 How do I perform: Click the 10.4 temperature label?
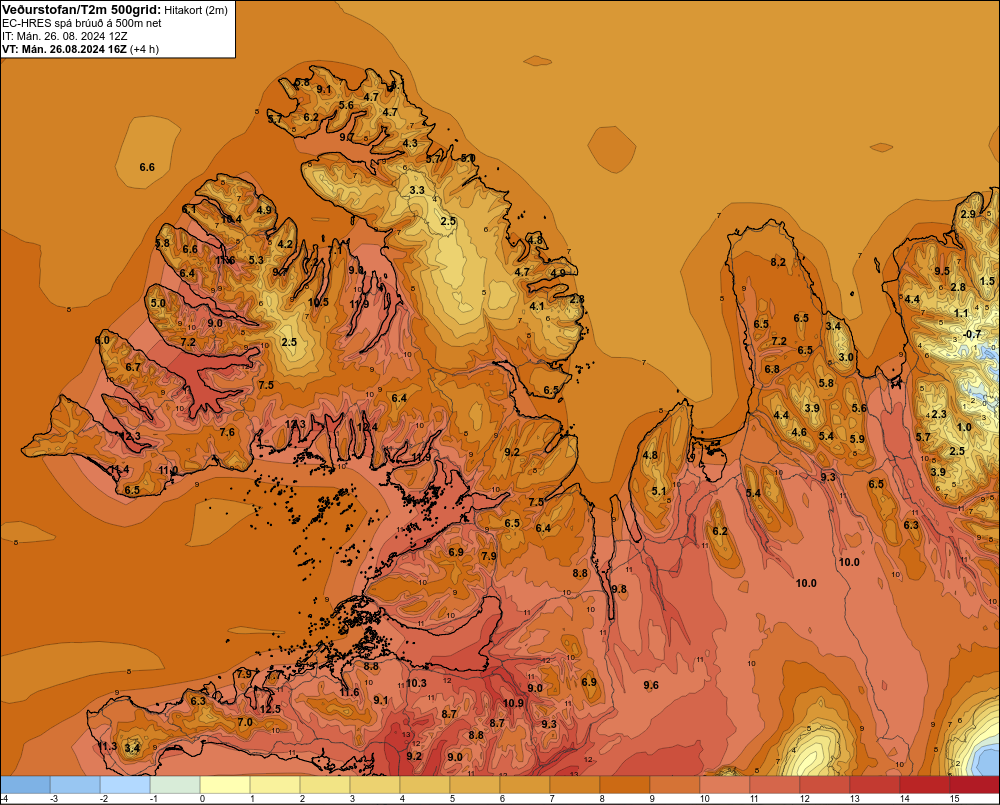click(x=231, y=219)
